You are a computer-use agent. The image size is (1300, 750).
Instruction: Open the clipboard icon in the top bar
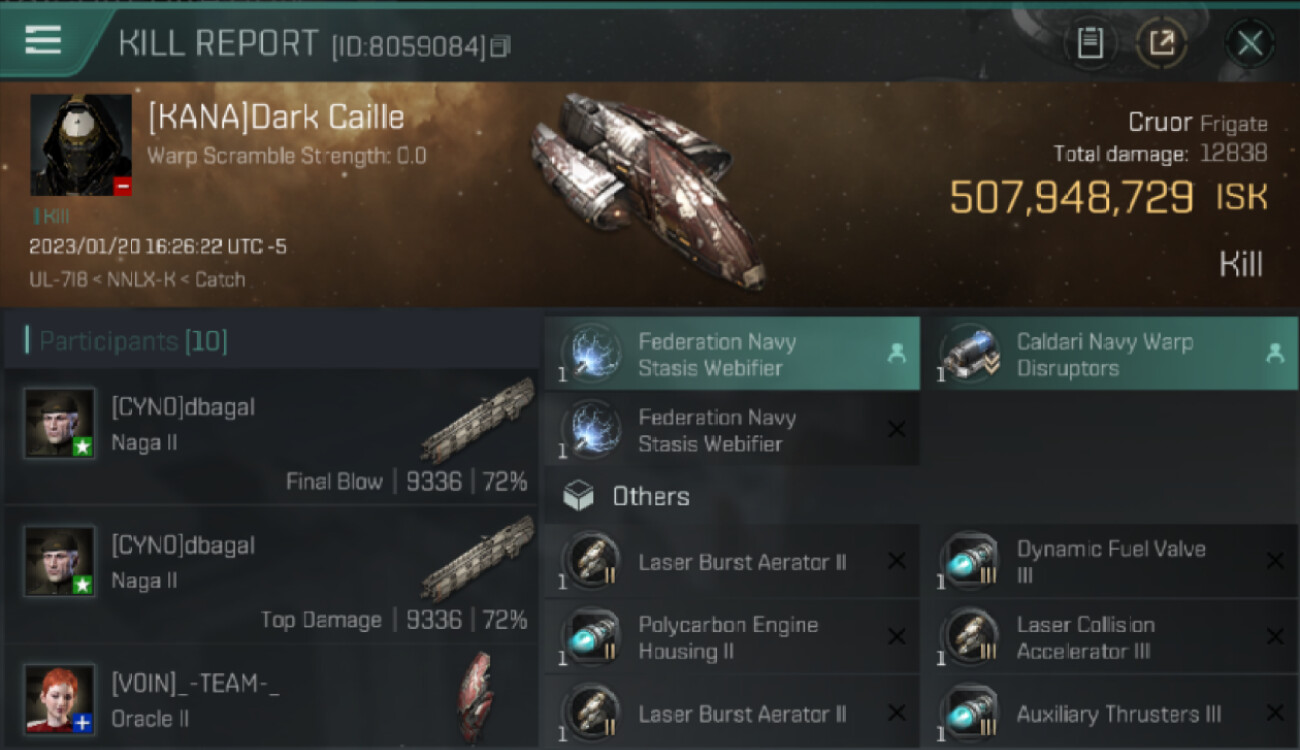coord(1090,43)
